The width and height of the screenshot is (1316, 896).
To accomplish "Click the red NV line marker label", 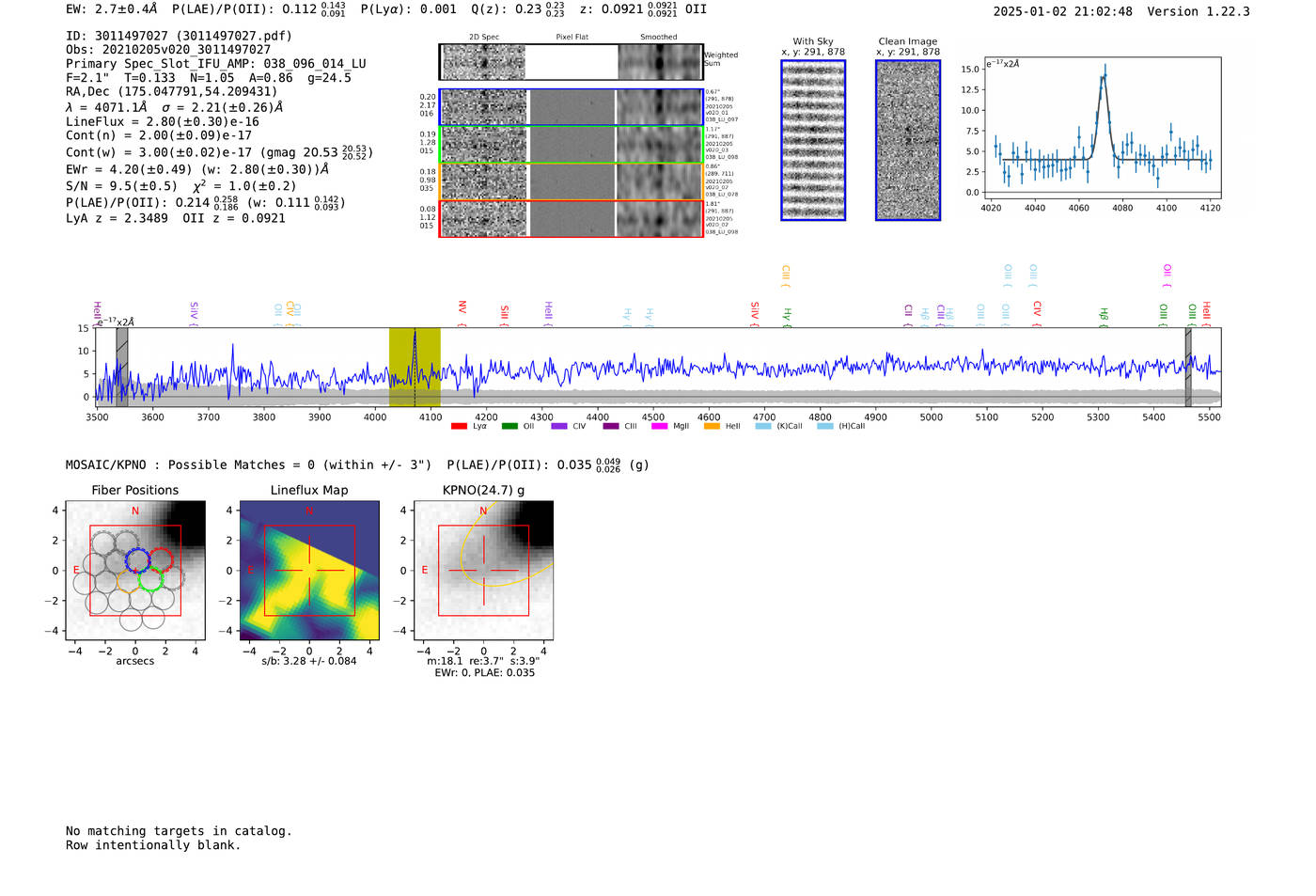I will (x=462, y=313).
